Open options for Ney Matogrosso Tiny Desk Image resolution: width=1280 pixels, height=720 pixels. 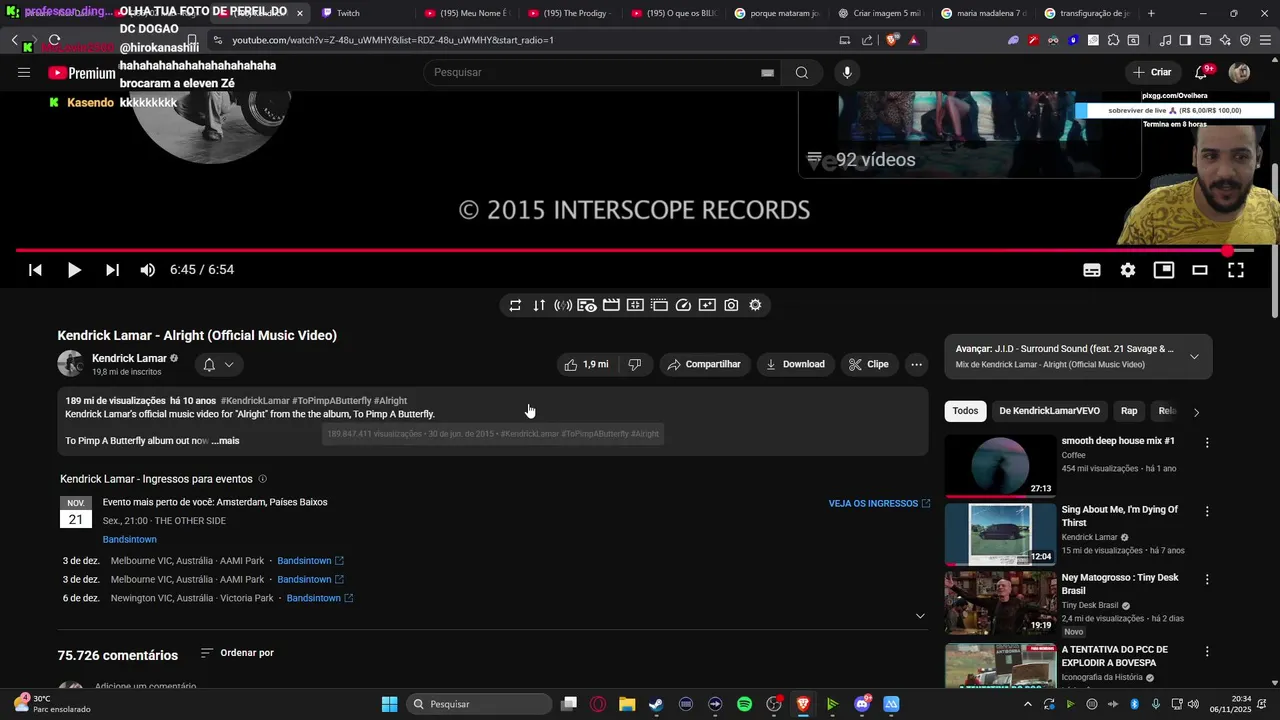point(1207,579)
